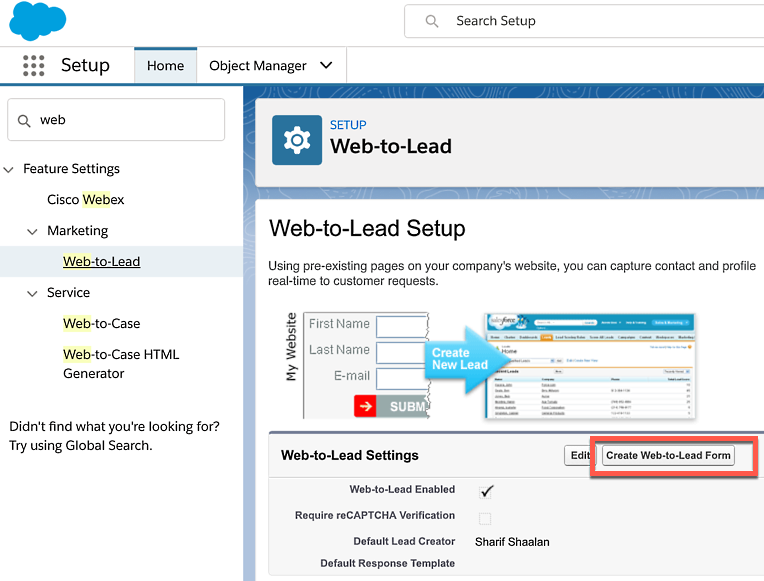Click the SETUP breadcrumb link
The width and height of the screenshot is (764, 581).
click(x=348, y=125)
